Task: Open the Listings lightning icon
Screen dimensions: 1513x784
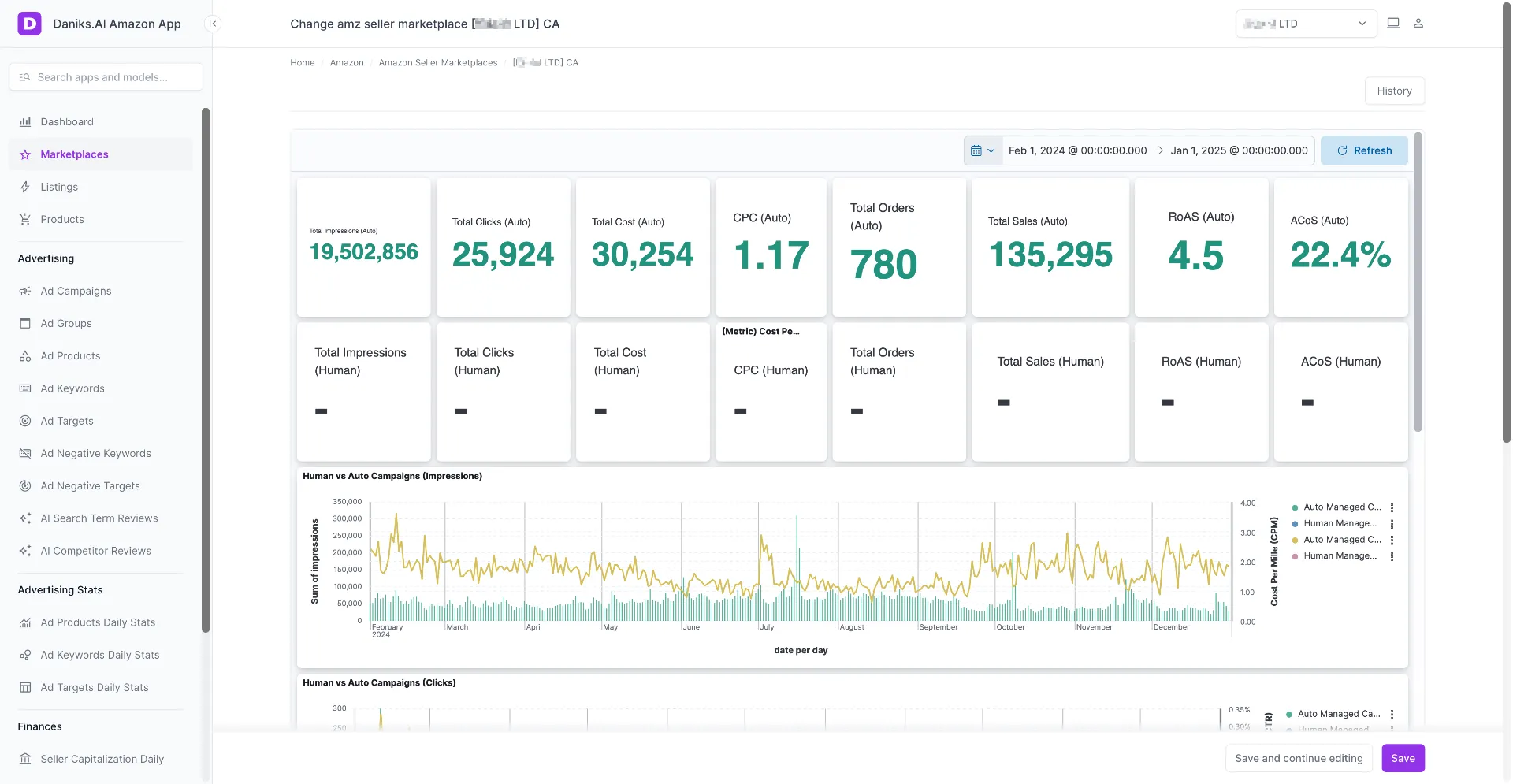Action: point(25,187)
